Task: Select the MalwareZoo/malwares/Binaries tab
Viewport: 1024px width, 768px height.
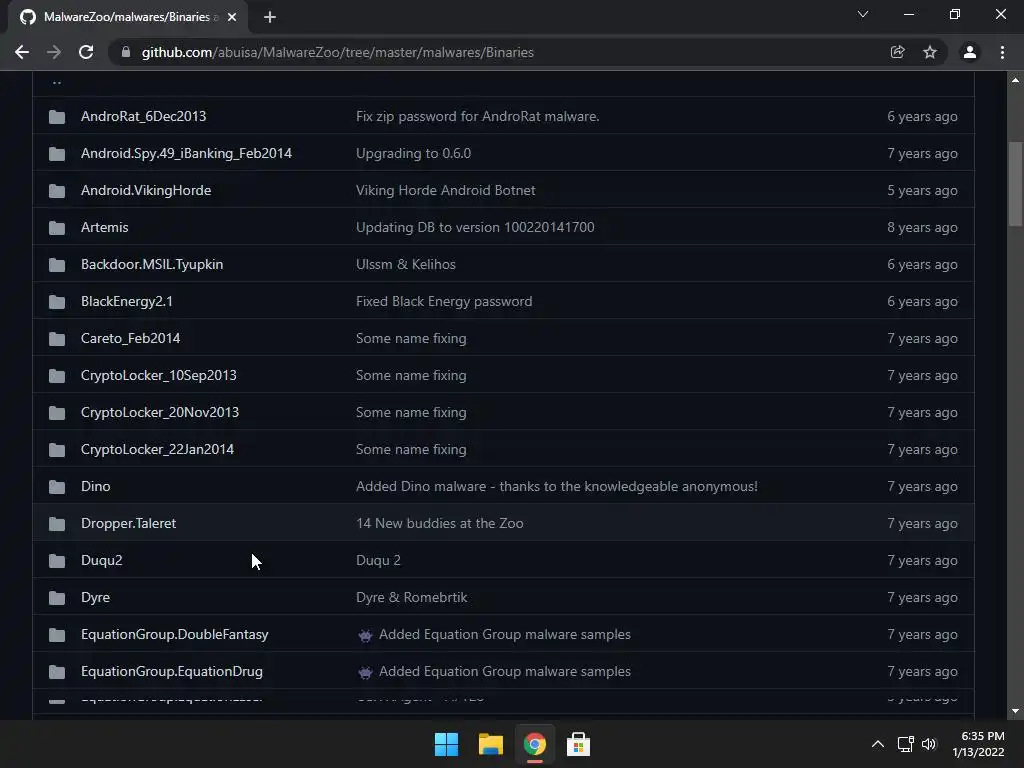Action: coord(128,17)
